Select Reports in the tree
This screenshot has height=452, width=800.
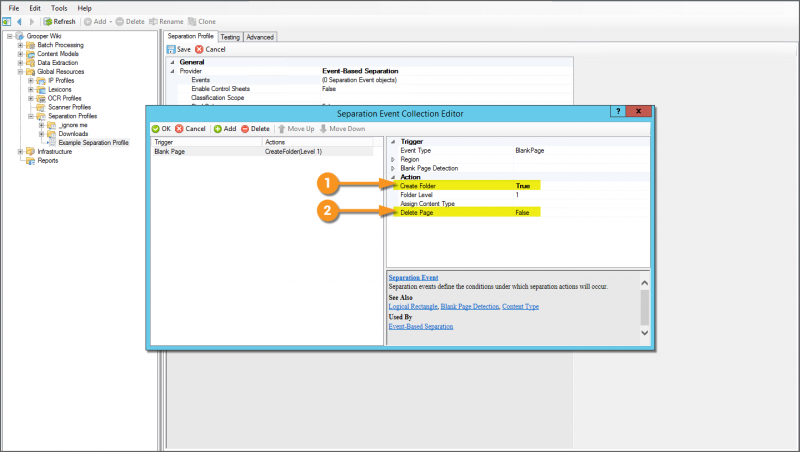tap(47, 160)
